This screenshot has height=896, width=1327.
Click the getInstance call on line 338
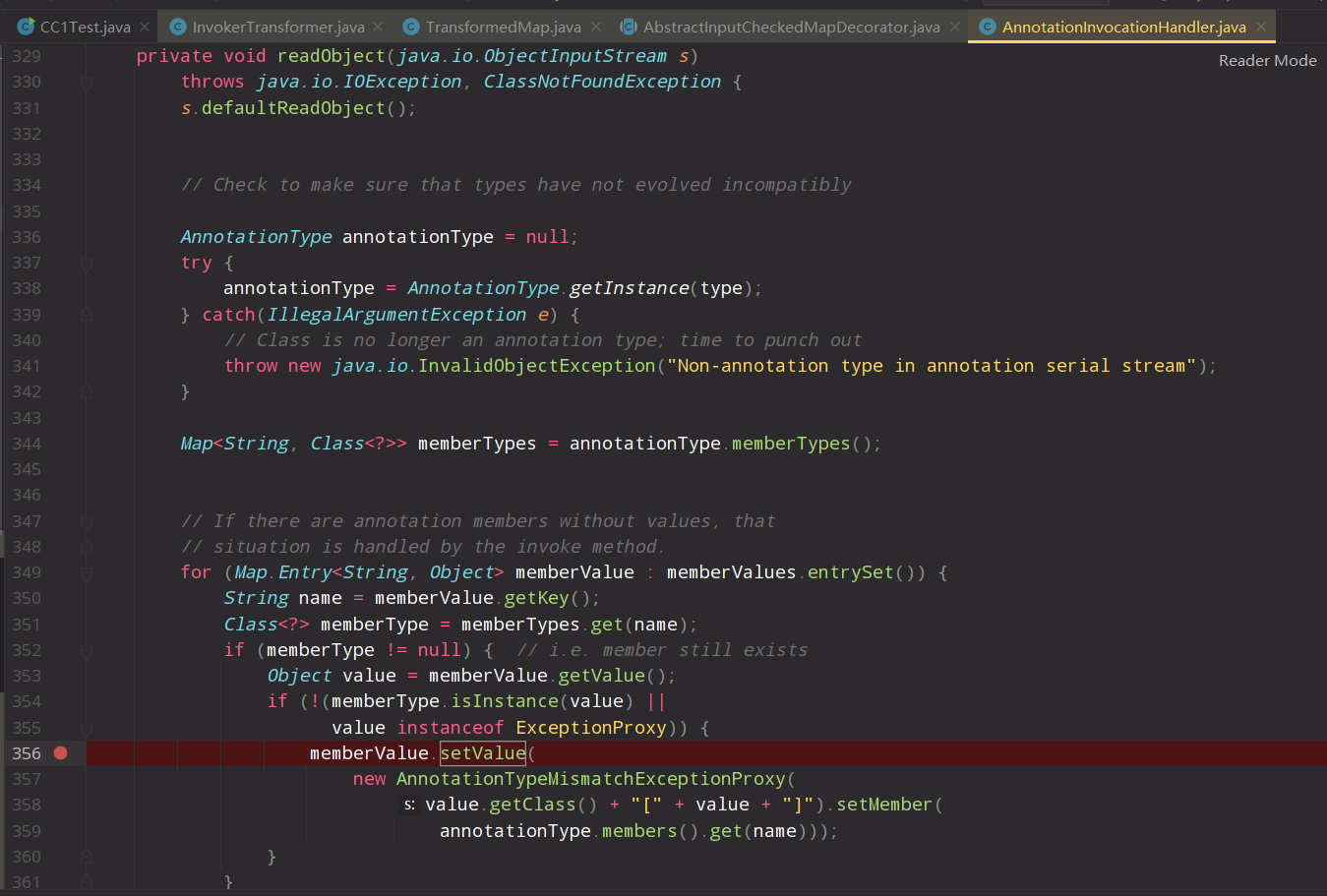(x=630, y=288)
